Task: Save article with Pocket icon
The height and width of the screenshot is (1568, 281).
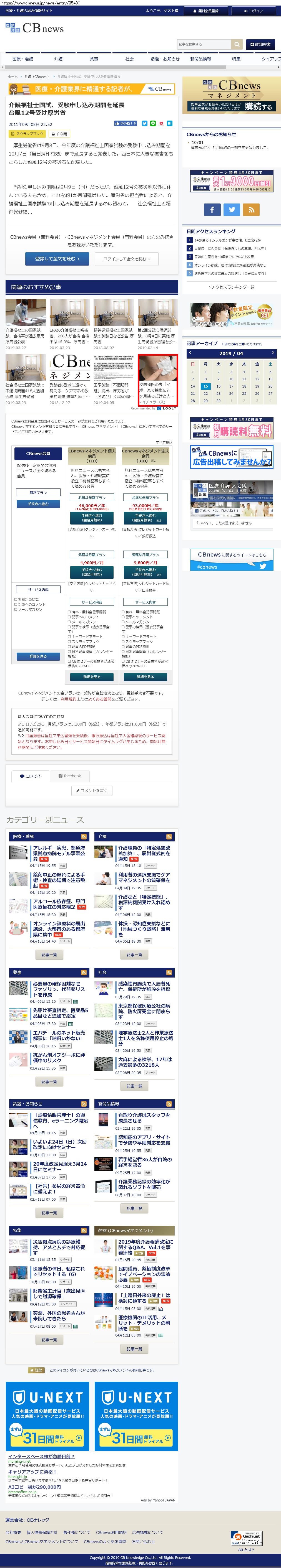Action: point(162,124)
